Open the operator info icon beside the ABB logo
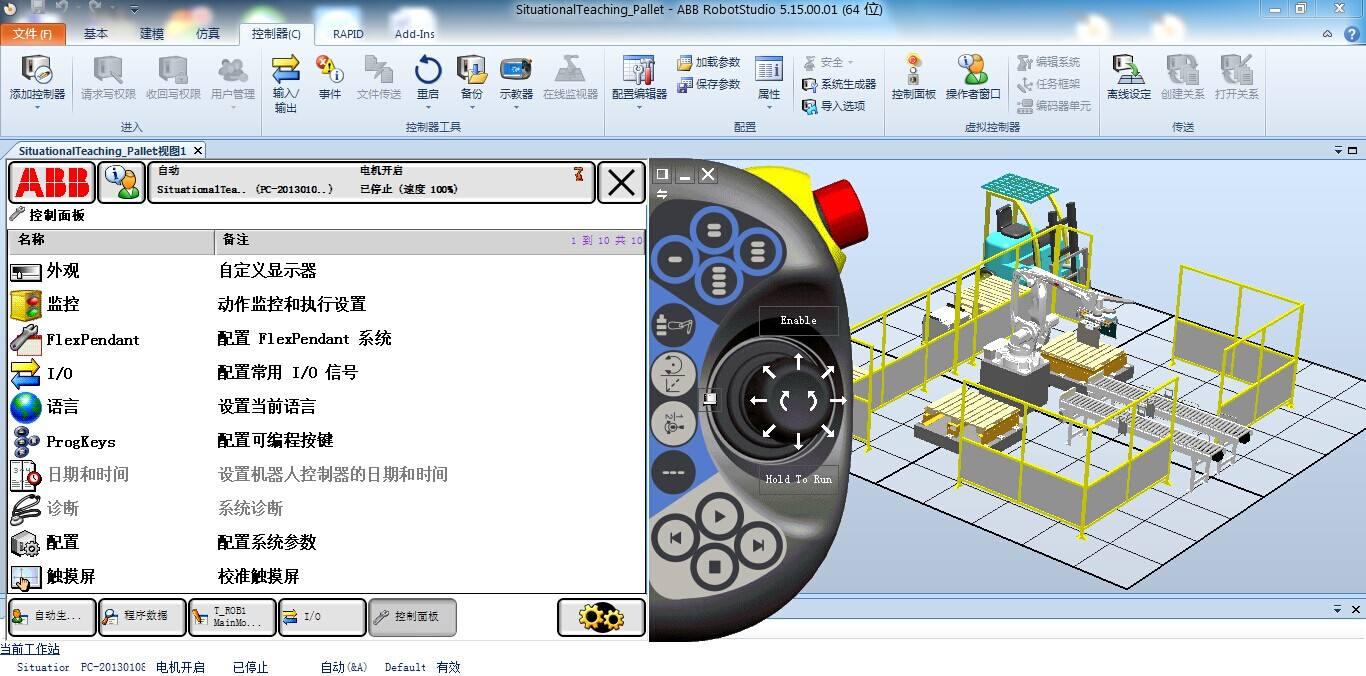This screenshot has width=1366, height=676. pyautogui.click(x=121, y=183)
